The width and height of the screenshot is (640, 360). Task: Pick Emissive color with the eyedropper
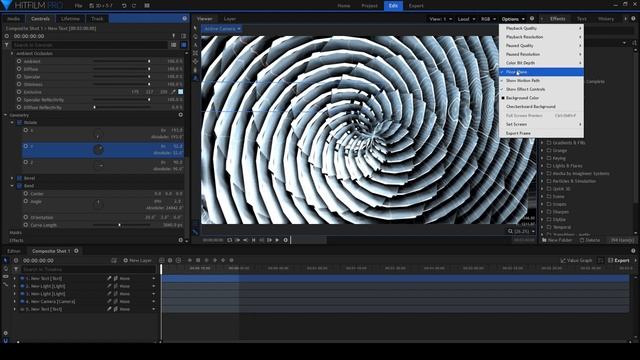coord(173,92)
